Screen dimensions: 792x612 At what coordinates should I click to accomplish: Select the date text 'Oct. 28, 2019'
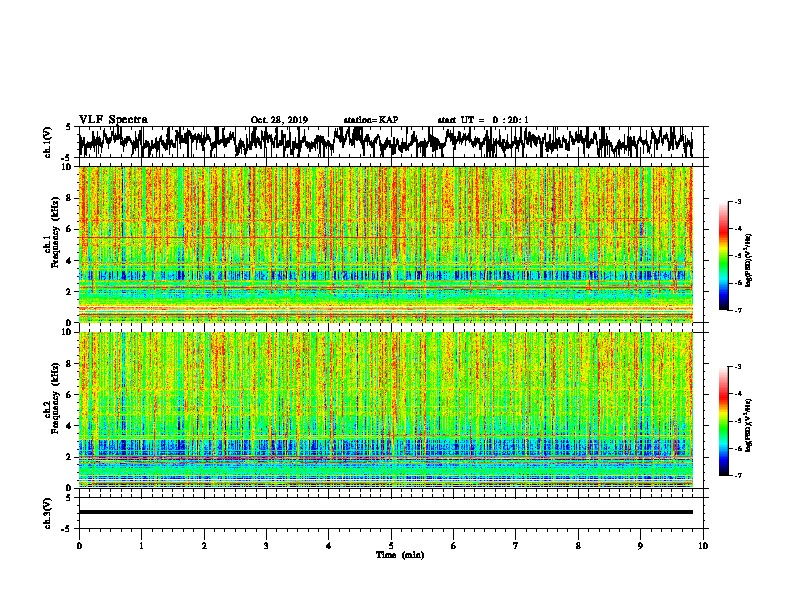click(x=279, y=120)
